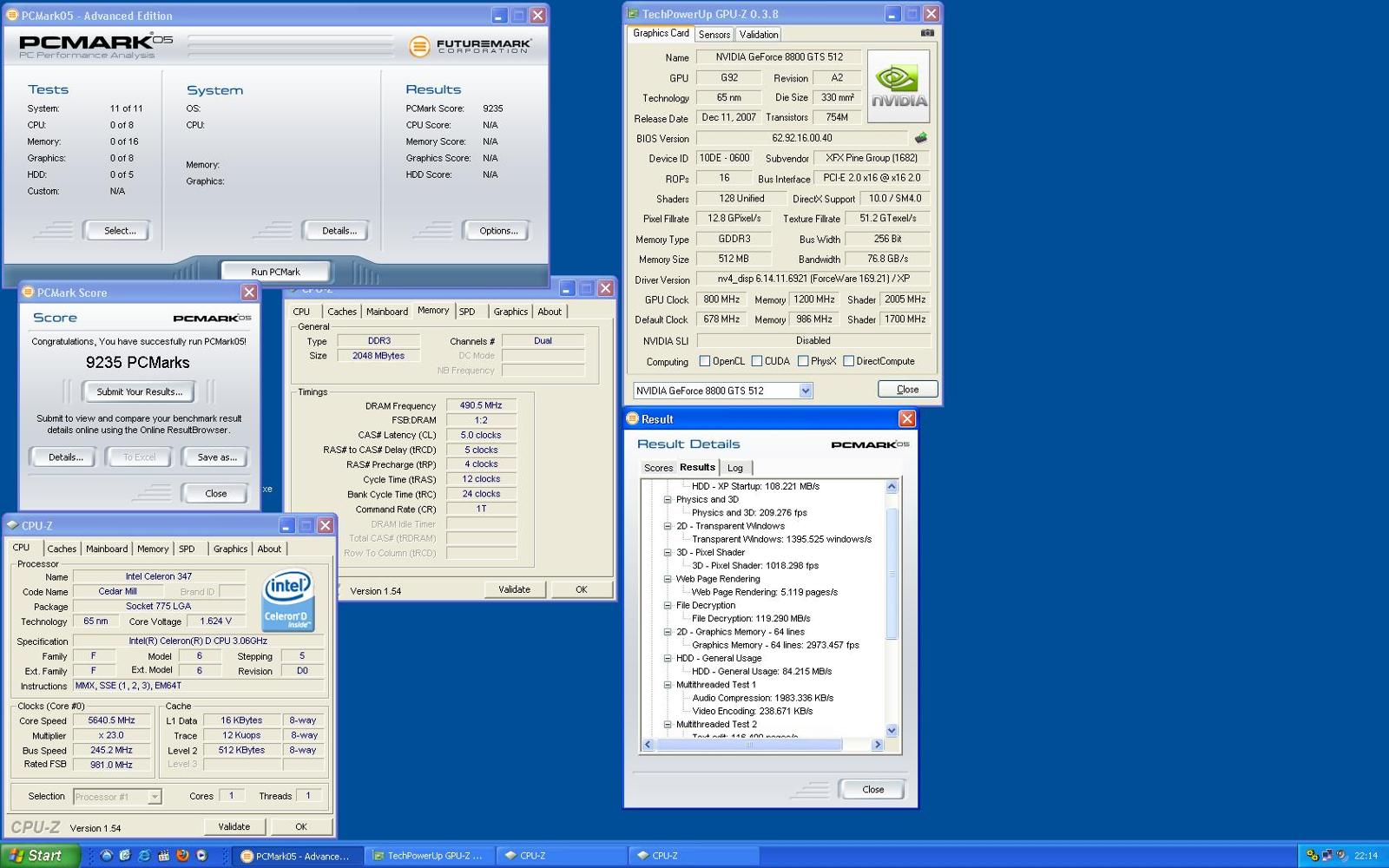Collapse the Web Page Rendering node
Viewport: 1389px width, 868px height.
[668, 579]
